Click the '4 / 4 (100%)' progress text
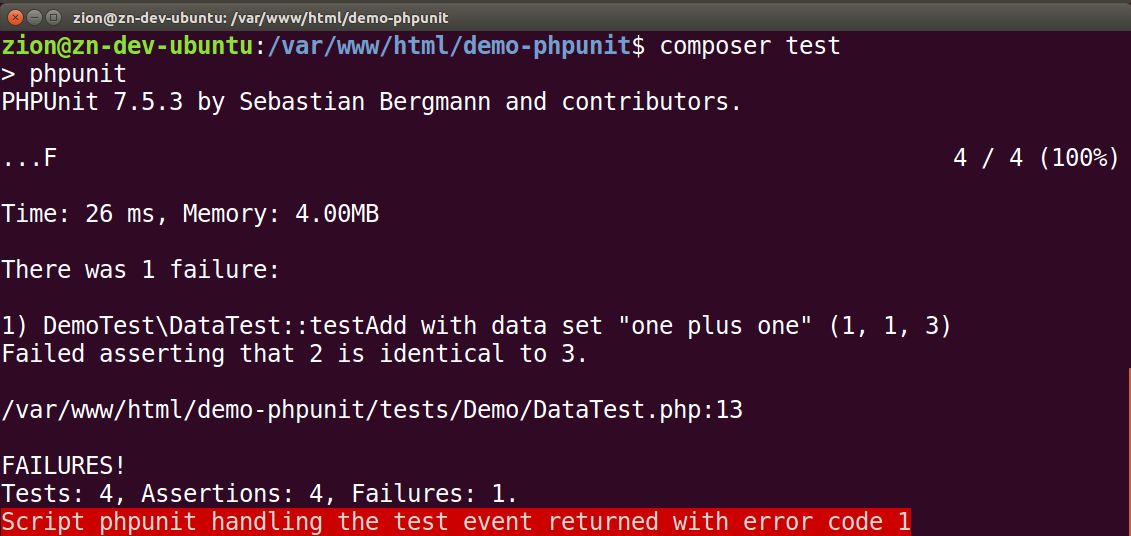This screenshot has height=536, width=1131. (x=1035, y=157)
